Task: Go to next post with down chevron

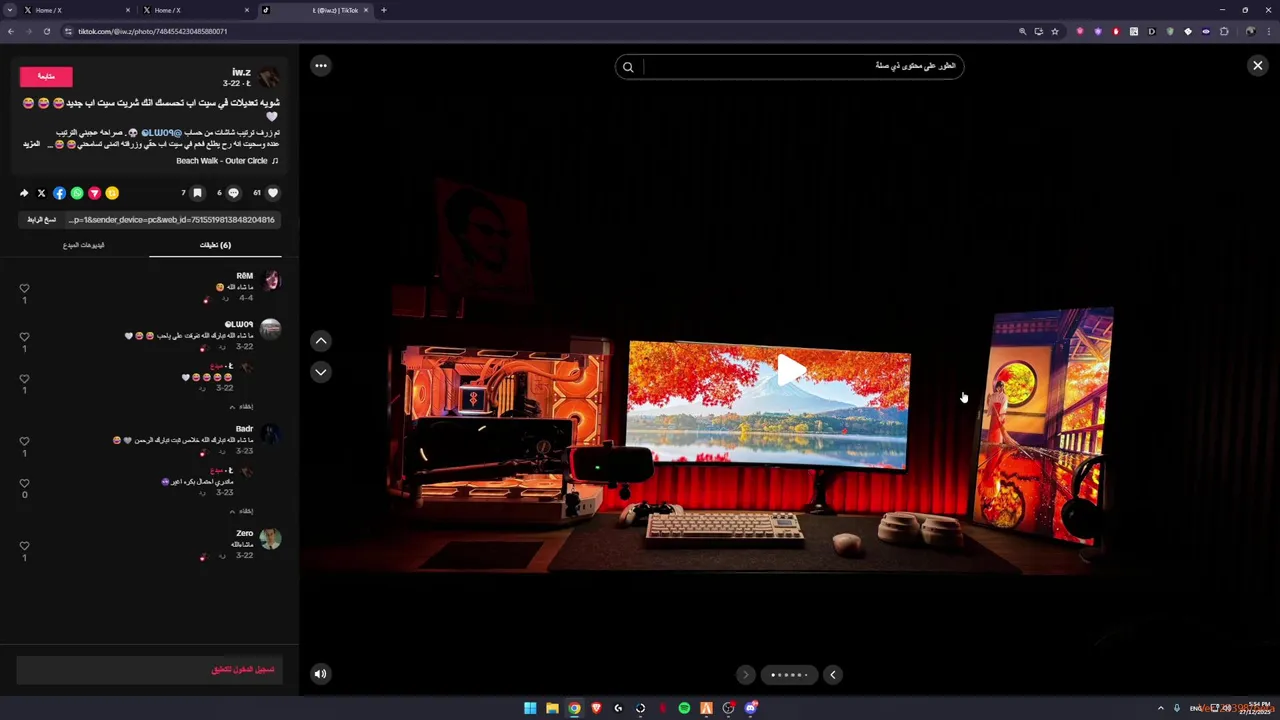Action: click(x=321, y=372)
